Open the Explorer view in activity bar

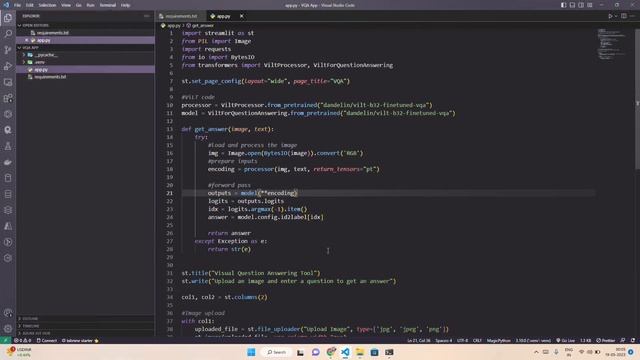pos(8,18)
